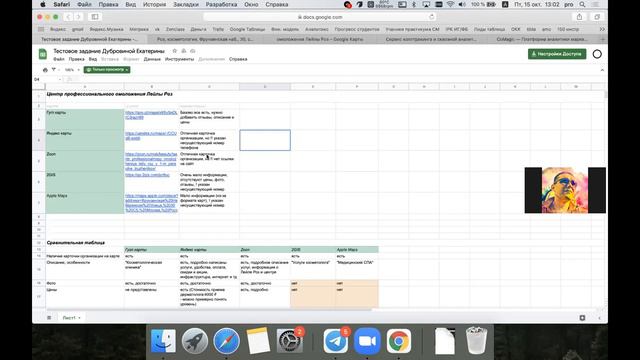The width and height of the screenshot is (640, 360).
Task: Select cell Сравнительная таблица heading
Action: click(x=76, y=242)
